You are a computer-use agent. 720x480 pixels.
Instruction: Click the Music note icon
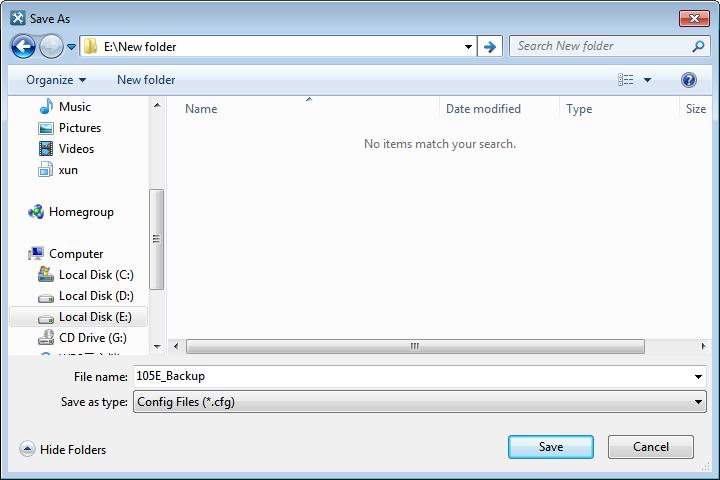coord(46,107)
